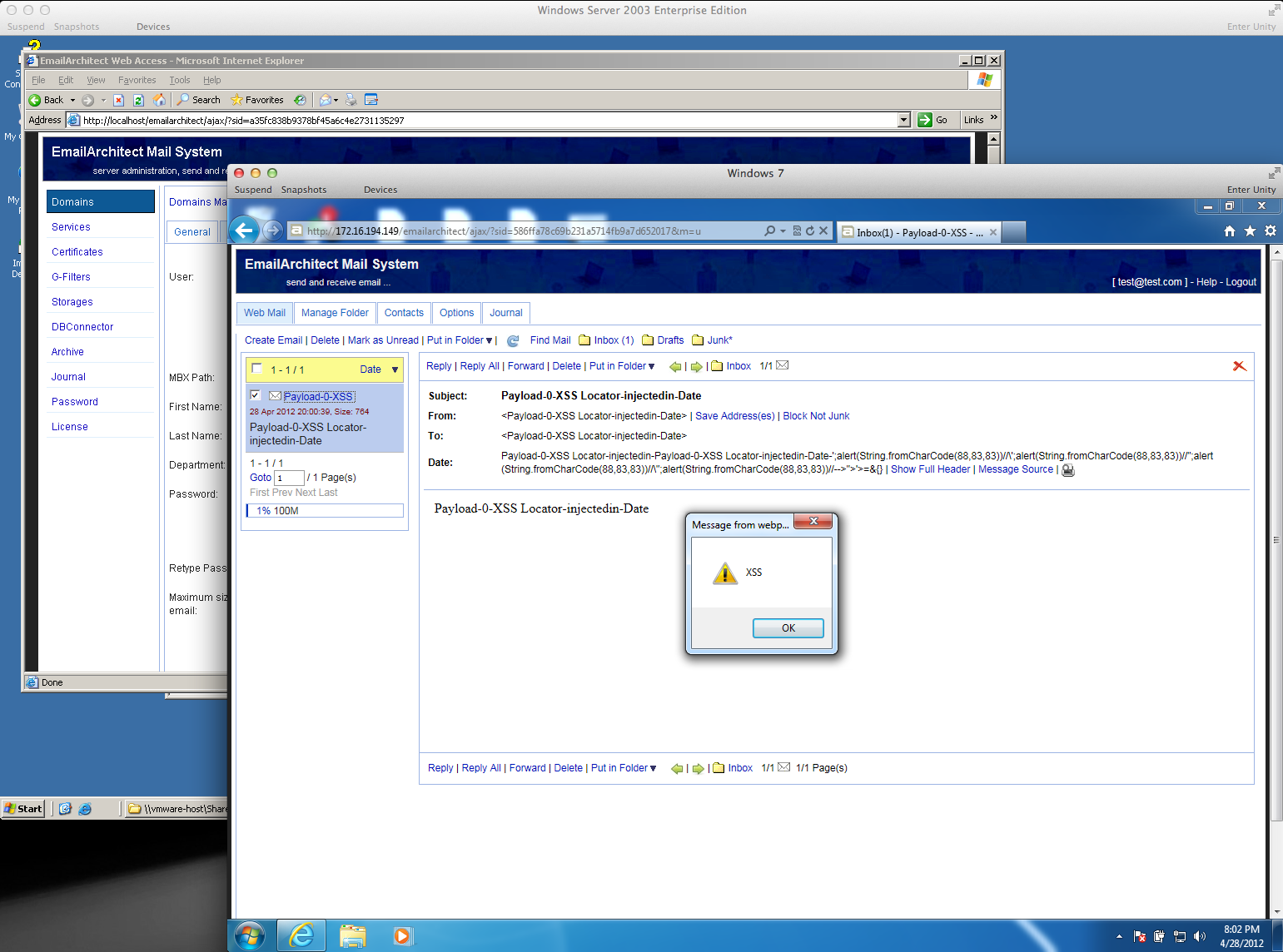This screenshot has height=952, width=1283.
Task: Open the Back button history dropdown in Server 2003 IE
Action: [72, 100]
